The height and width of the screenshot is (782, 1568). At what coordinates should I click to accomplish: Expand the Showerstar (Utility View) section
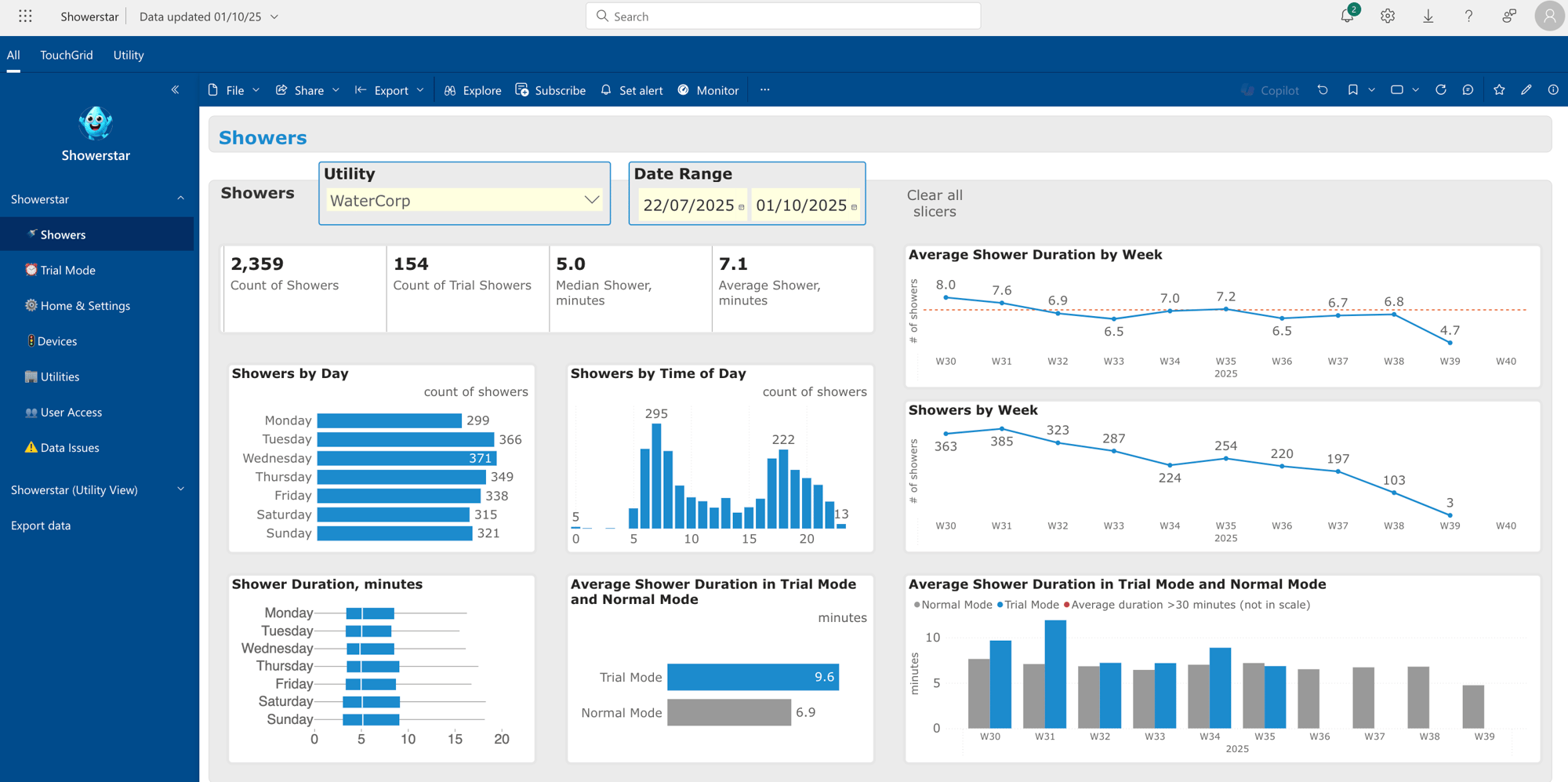180,489
